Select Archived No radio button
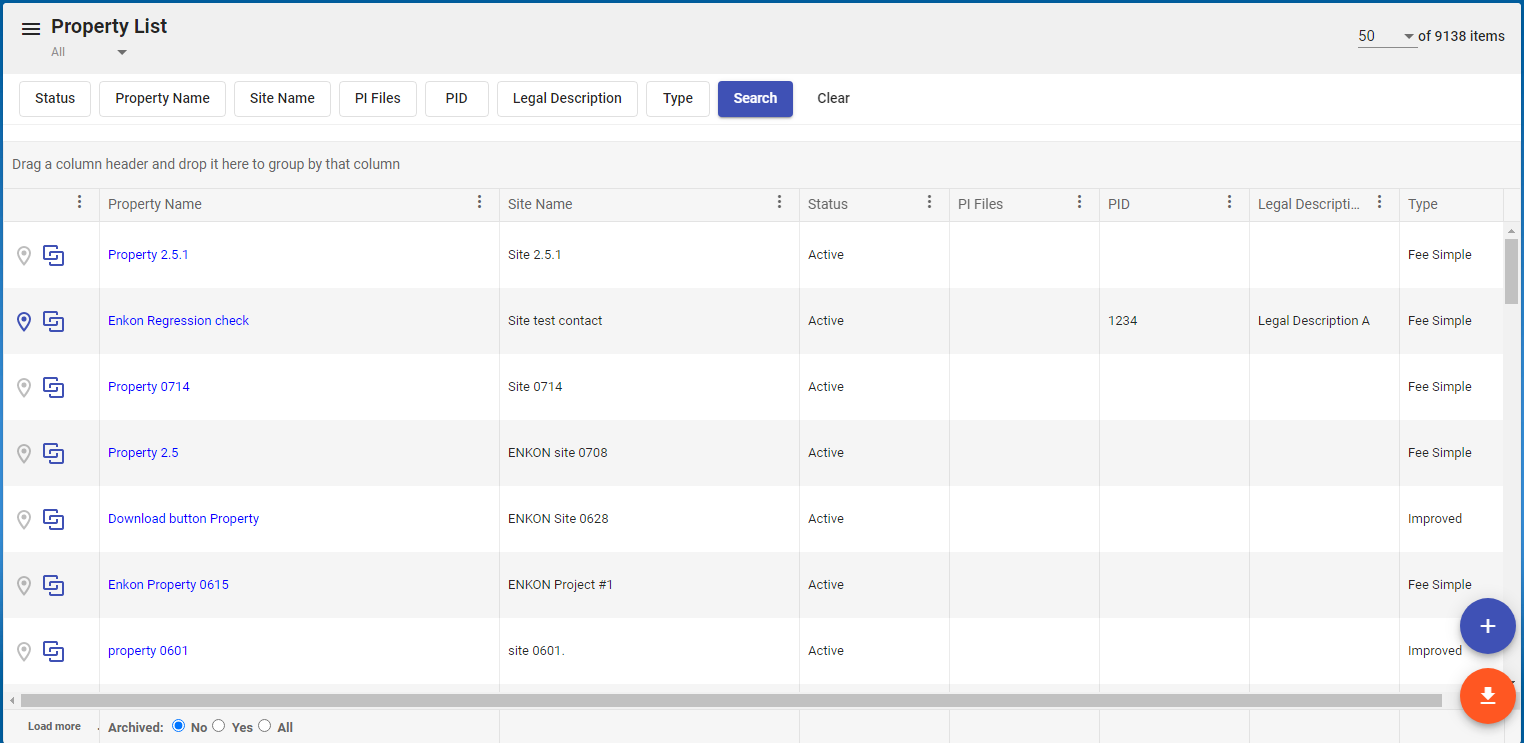This screenshot has width=1524, height=743. point(179,726)
